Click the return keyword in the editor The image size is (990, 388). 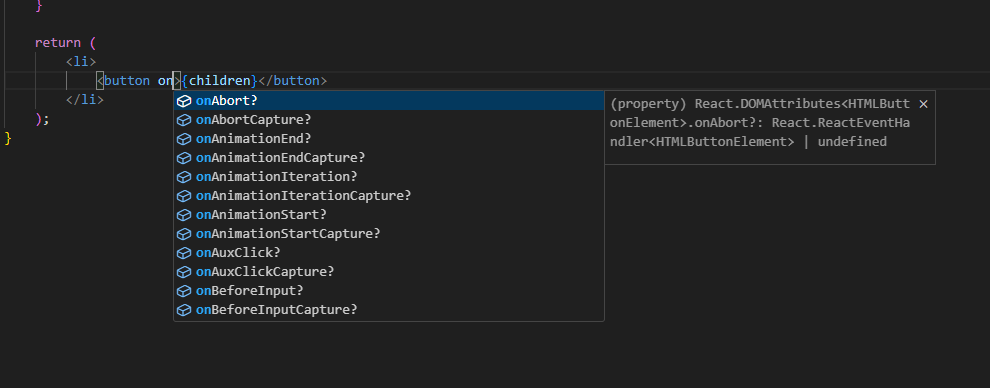(x=58, y=43)
